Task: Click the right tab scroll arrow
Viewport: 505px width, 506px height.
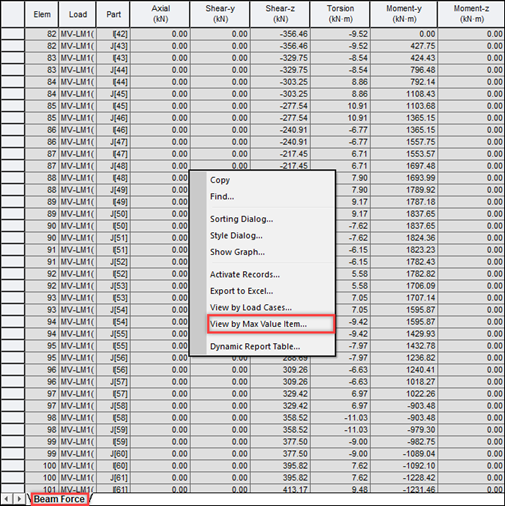Action: tap(19, 499)
